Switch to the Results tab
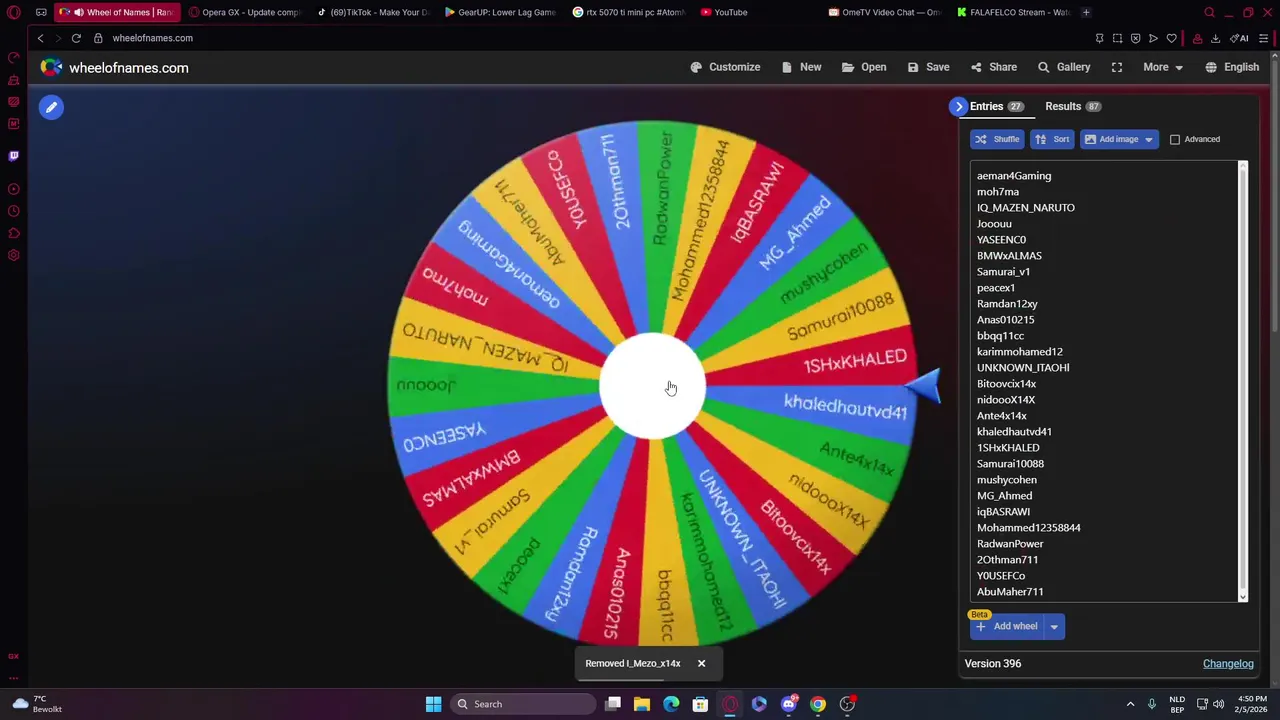1280x720 pixels. [x=1072, y=106]
